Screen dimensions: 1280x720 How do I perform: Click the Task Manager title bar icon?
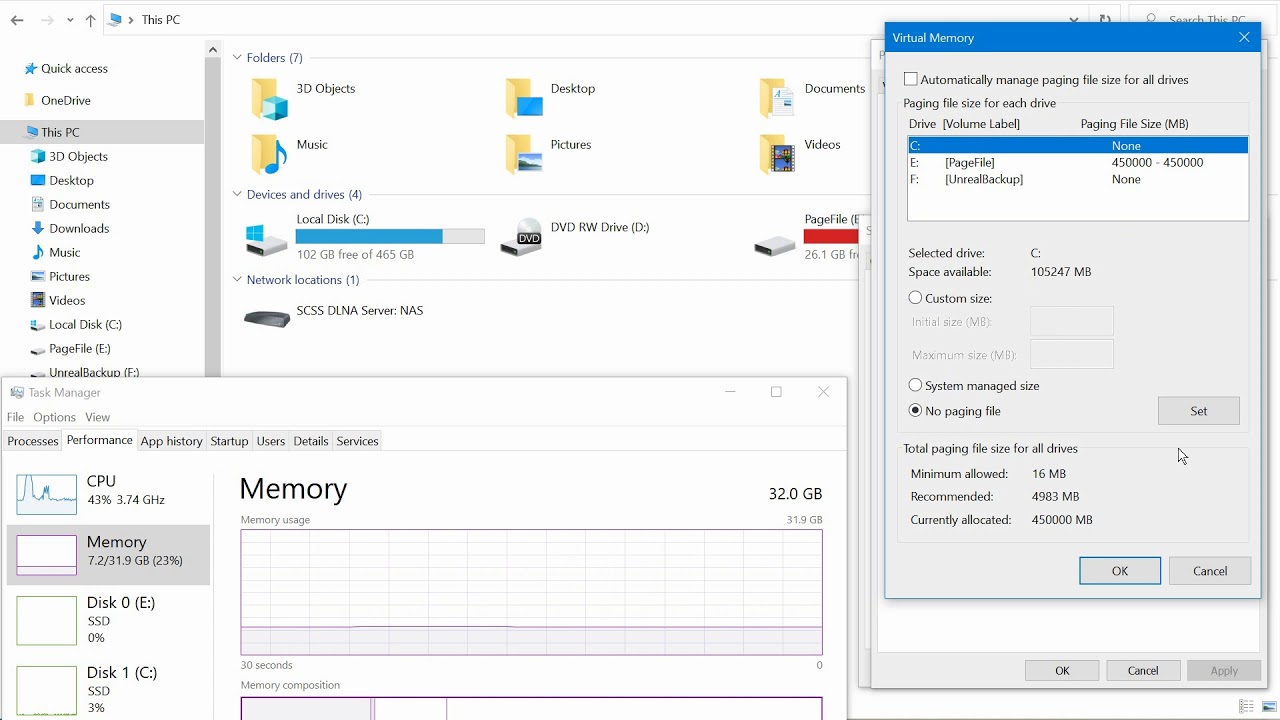(17, 392)
